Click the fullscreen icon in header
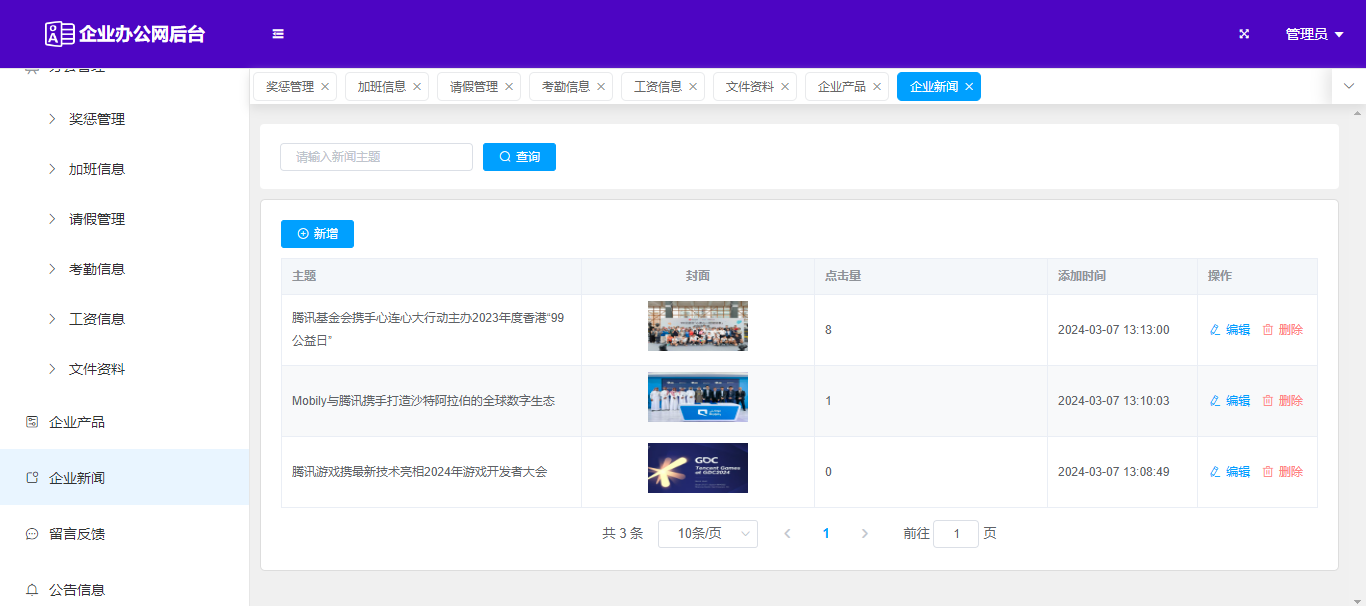 click(x=1244, y=34)
